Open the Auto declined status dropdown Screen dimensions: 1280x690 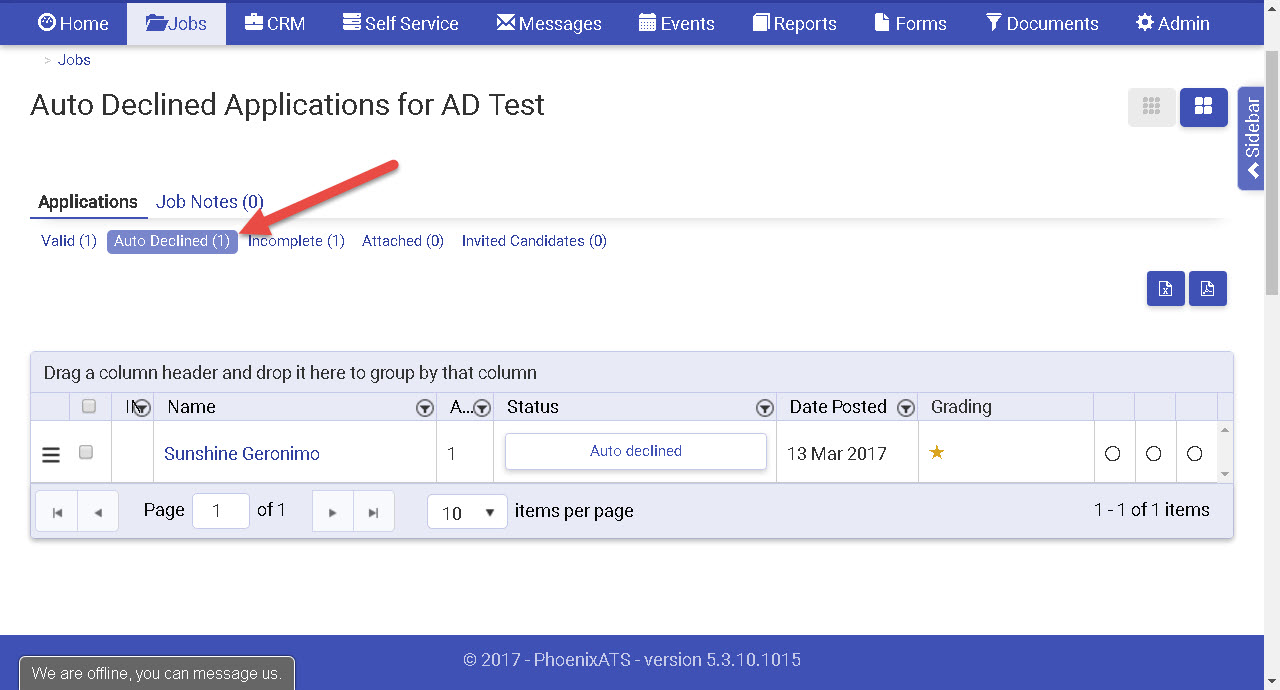[636, 451]
